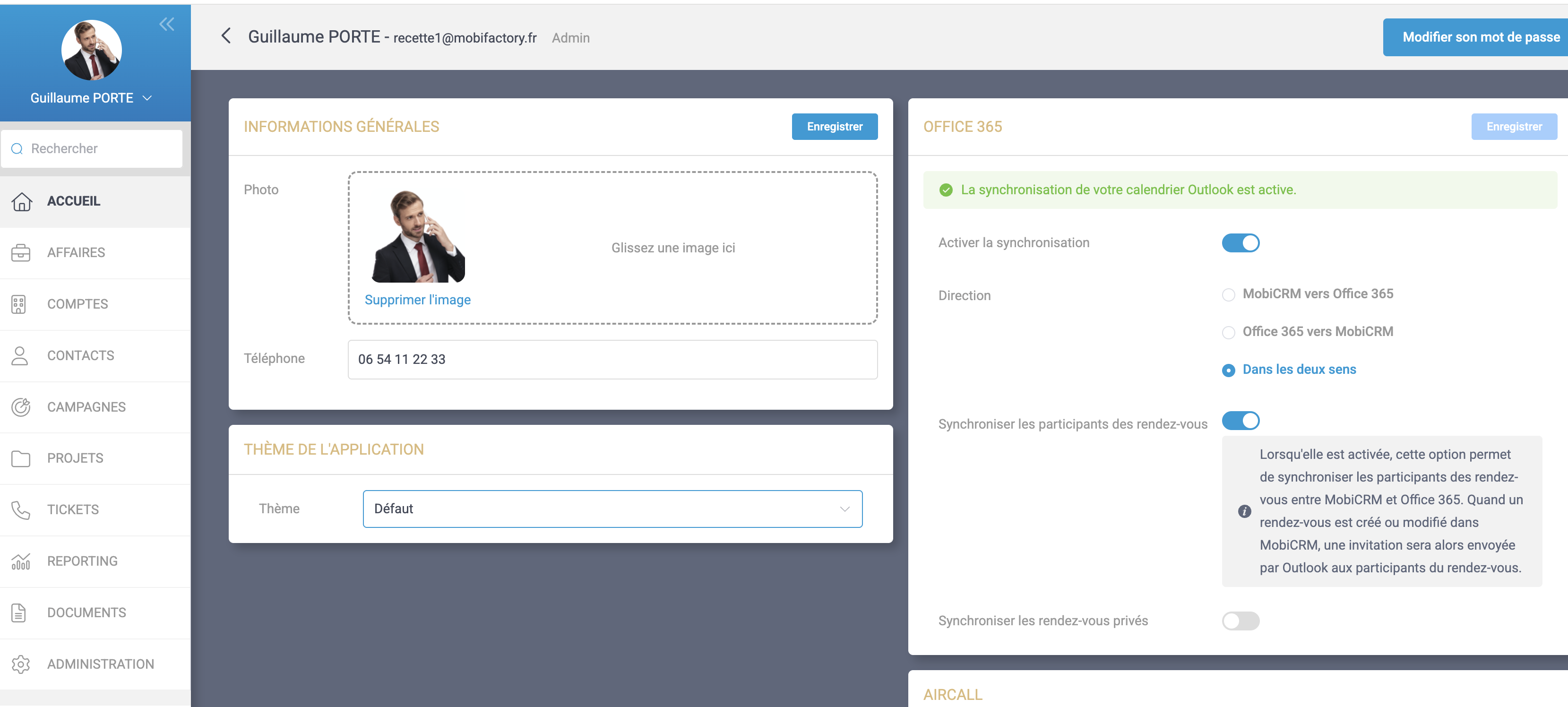Click the Campagnes target icon
Image resolution: width=1568 pixels, height=707 pixels.
pos(20,407)
